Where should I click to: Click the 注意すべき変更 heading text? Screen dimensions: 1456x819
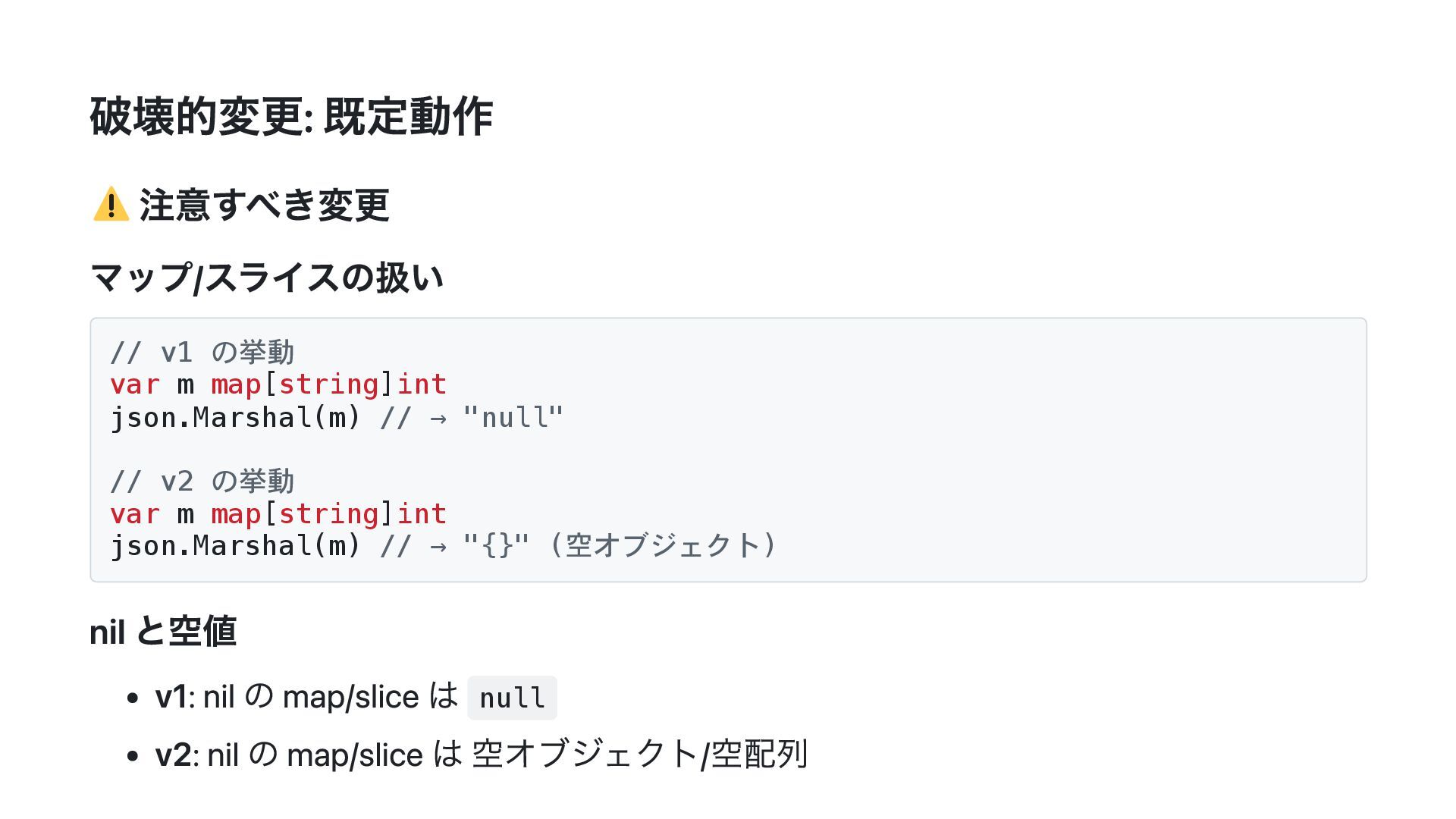[x=264, y=205]
